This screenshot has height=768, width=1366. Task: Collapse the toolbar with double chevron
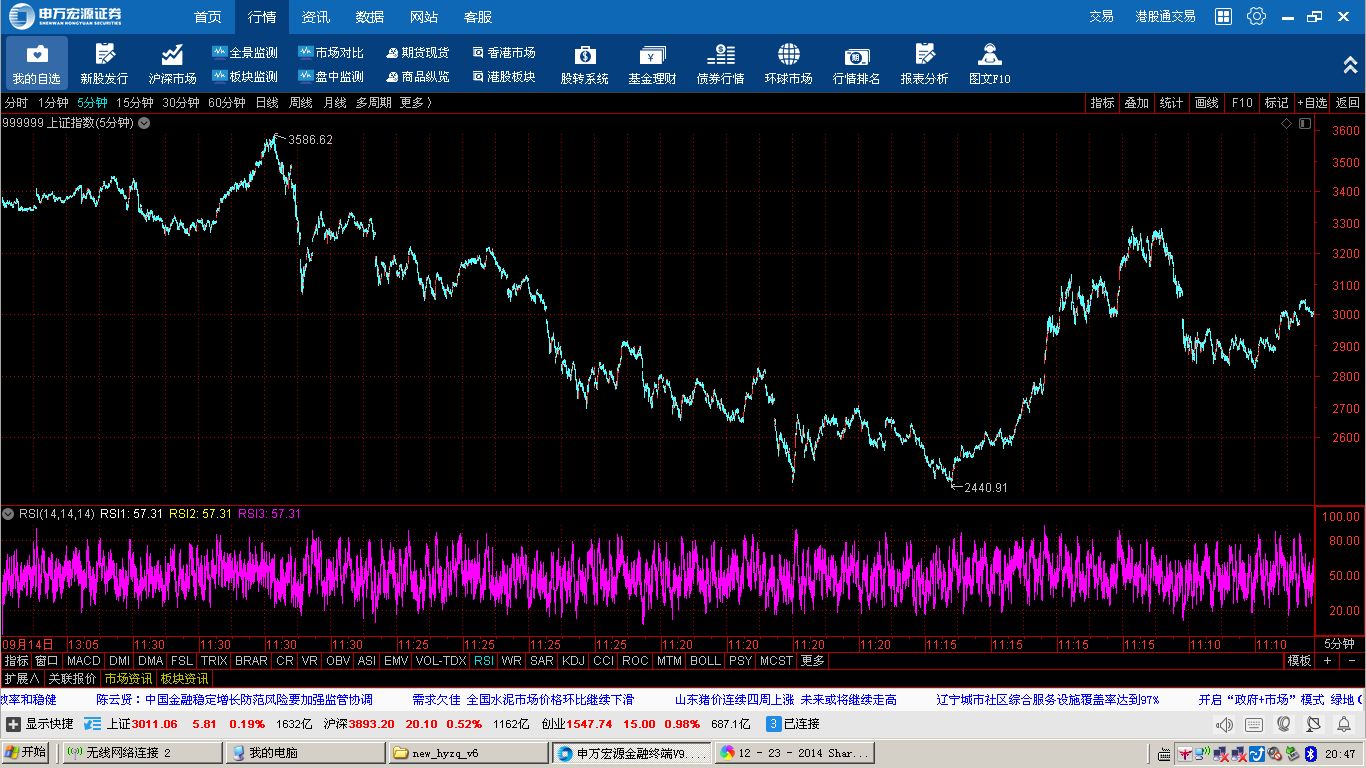(1350, 64)
